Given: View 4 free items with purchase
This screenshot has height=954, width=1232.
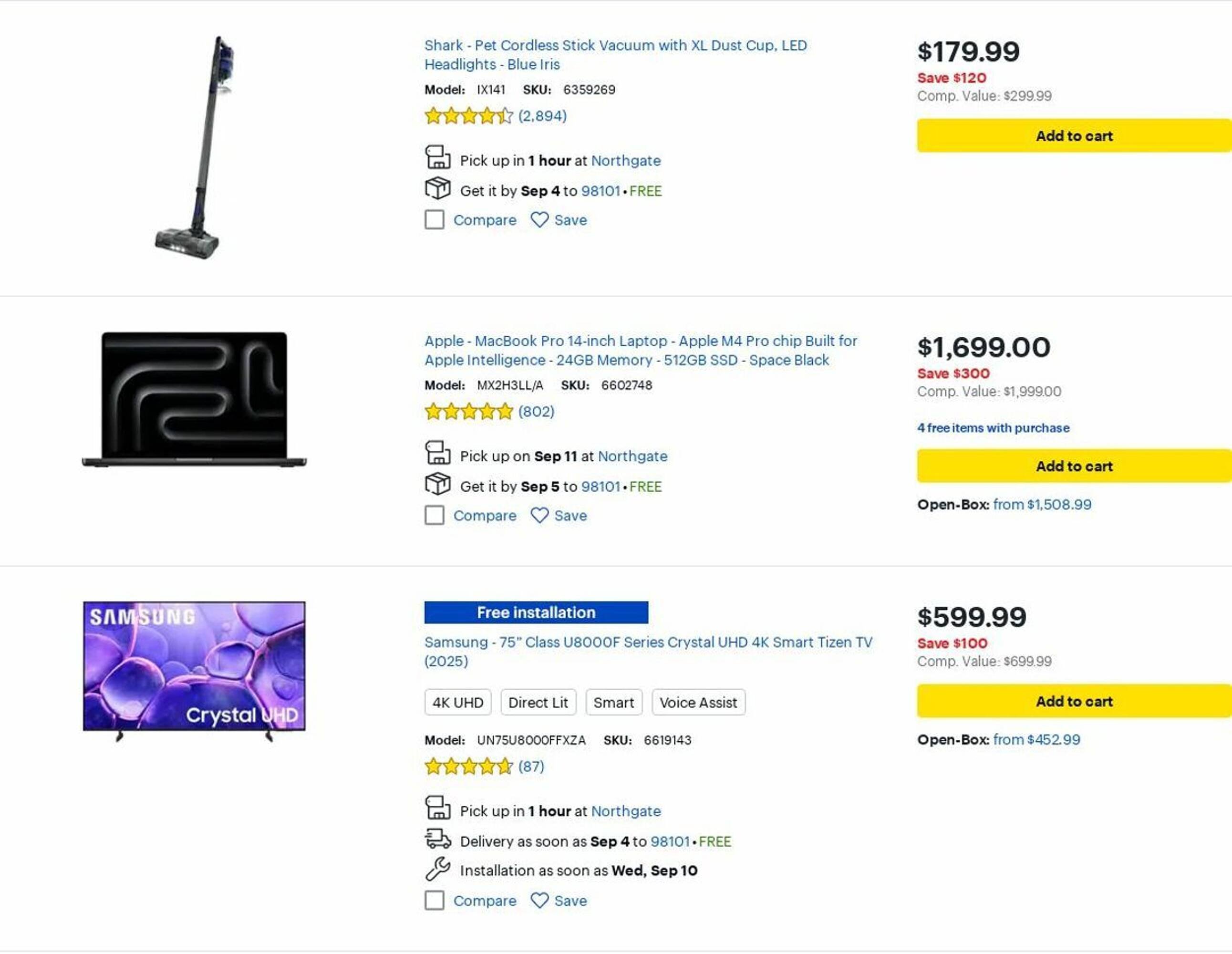Looking at the screenshot, I should (x=993, y=428).
